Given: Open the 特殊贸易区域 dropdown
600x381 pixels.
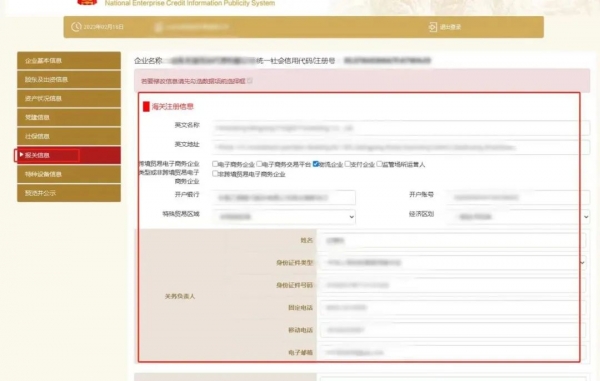Looking at the screenshot, I should [284, 217].
